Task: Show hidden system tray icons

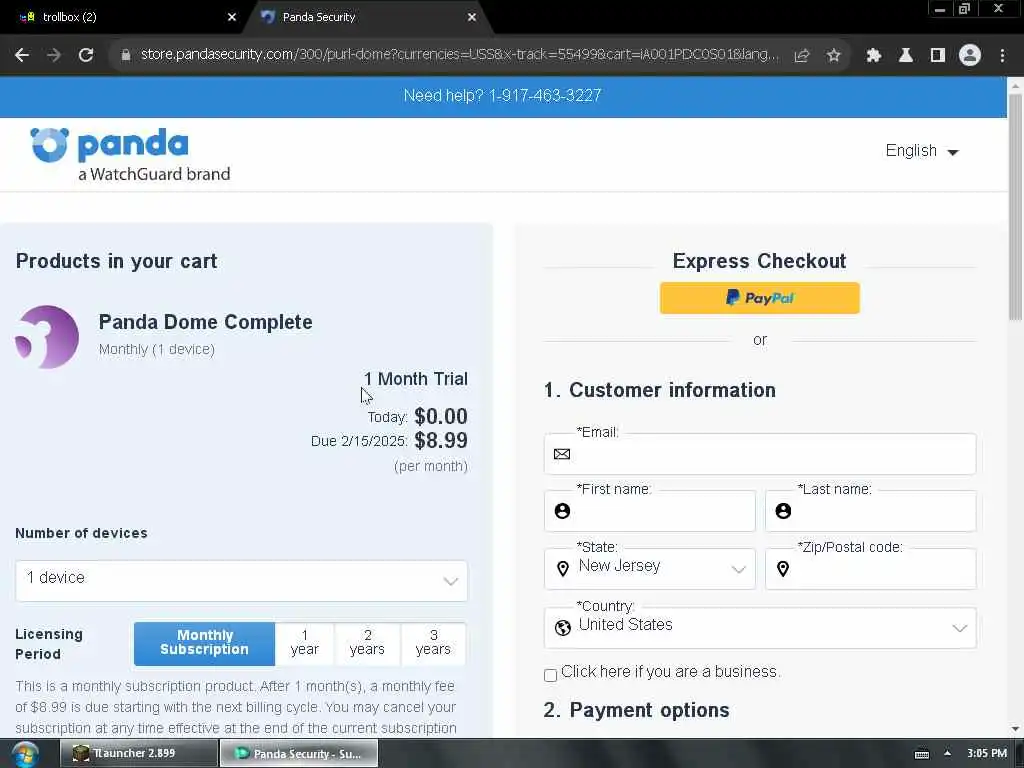Action: tap(948, 753)
